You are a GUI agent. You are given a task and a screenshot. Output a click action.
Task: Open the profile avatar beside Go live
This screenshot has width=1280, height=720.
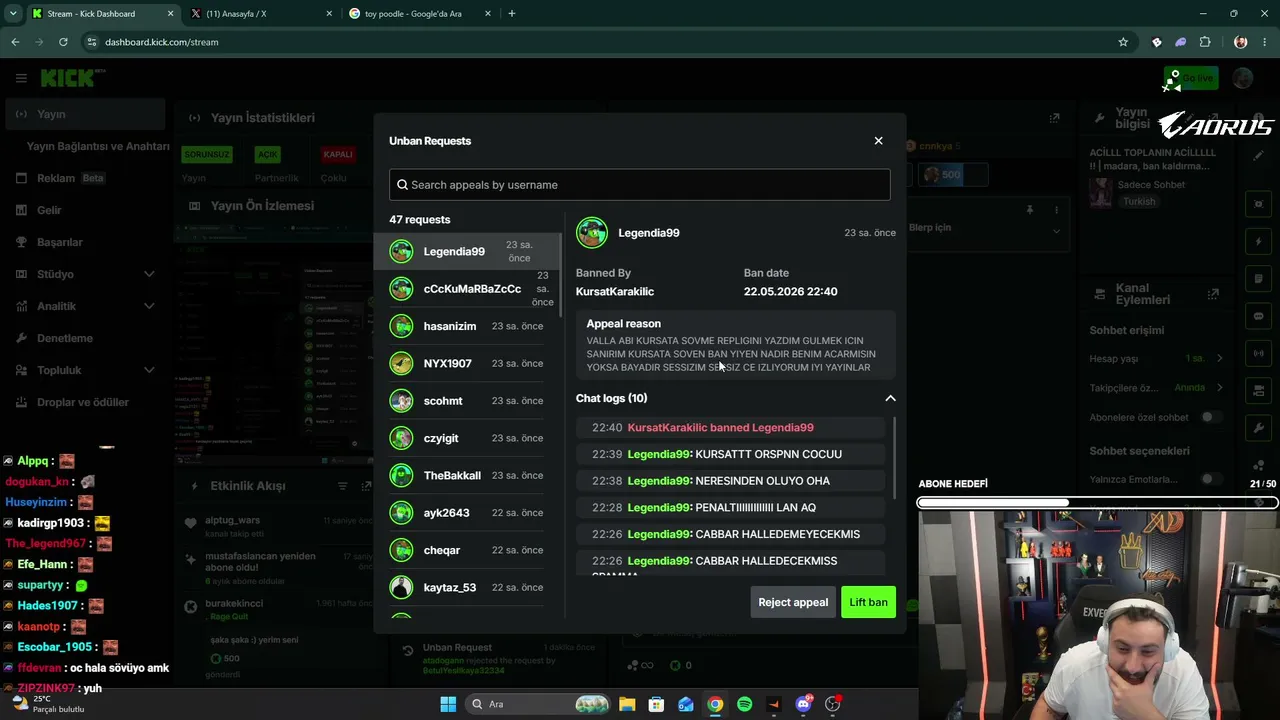[1243, 78]
